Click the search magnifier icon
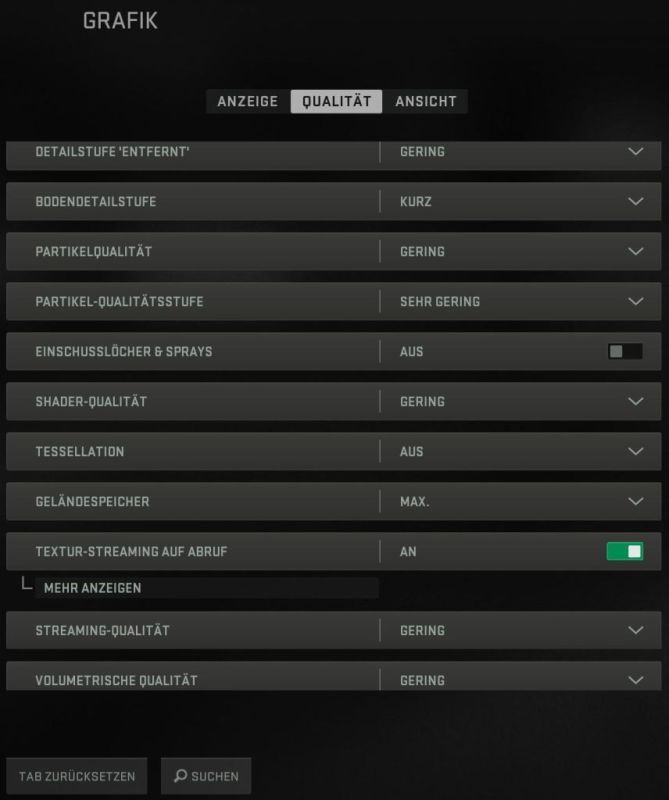The height and width of the screenshot is (800, 669). tap(180, 776)
